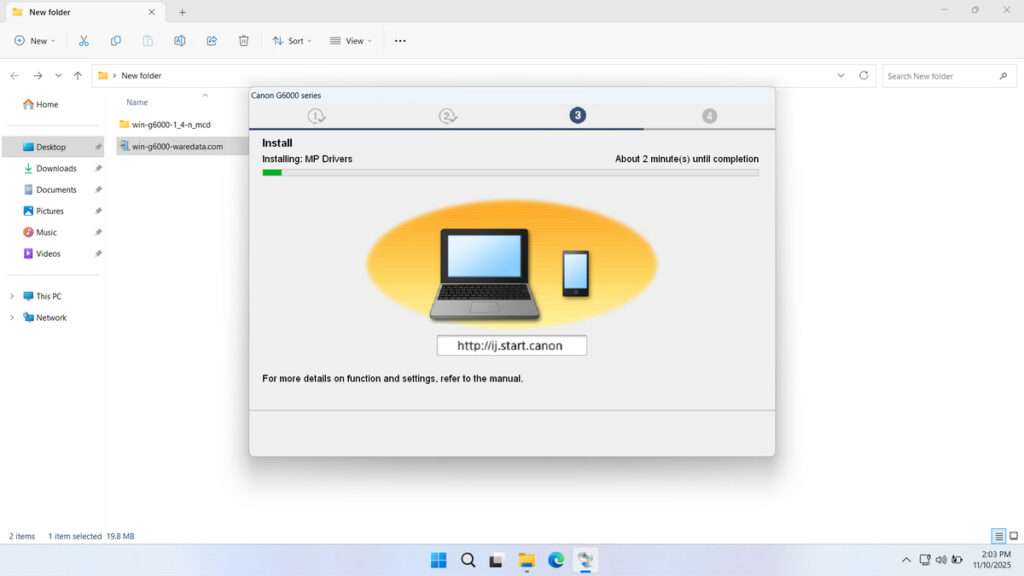The width and height of the screenshot is (1024, 576).
Task: Click the Home sidebar entry
Action: (45, 104)
